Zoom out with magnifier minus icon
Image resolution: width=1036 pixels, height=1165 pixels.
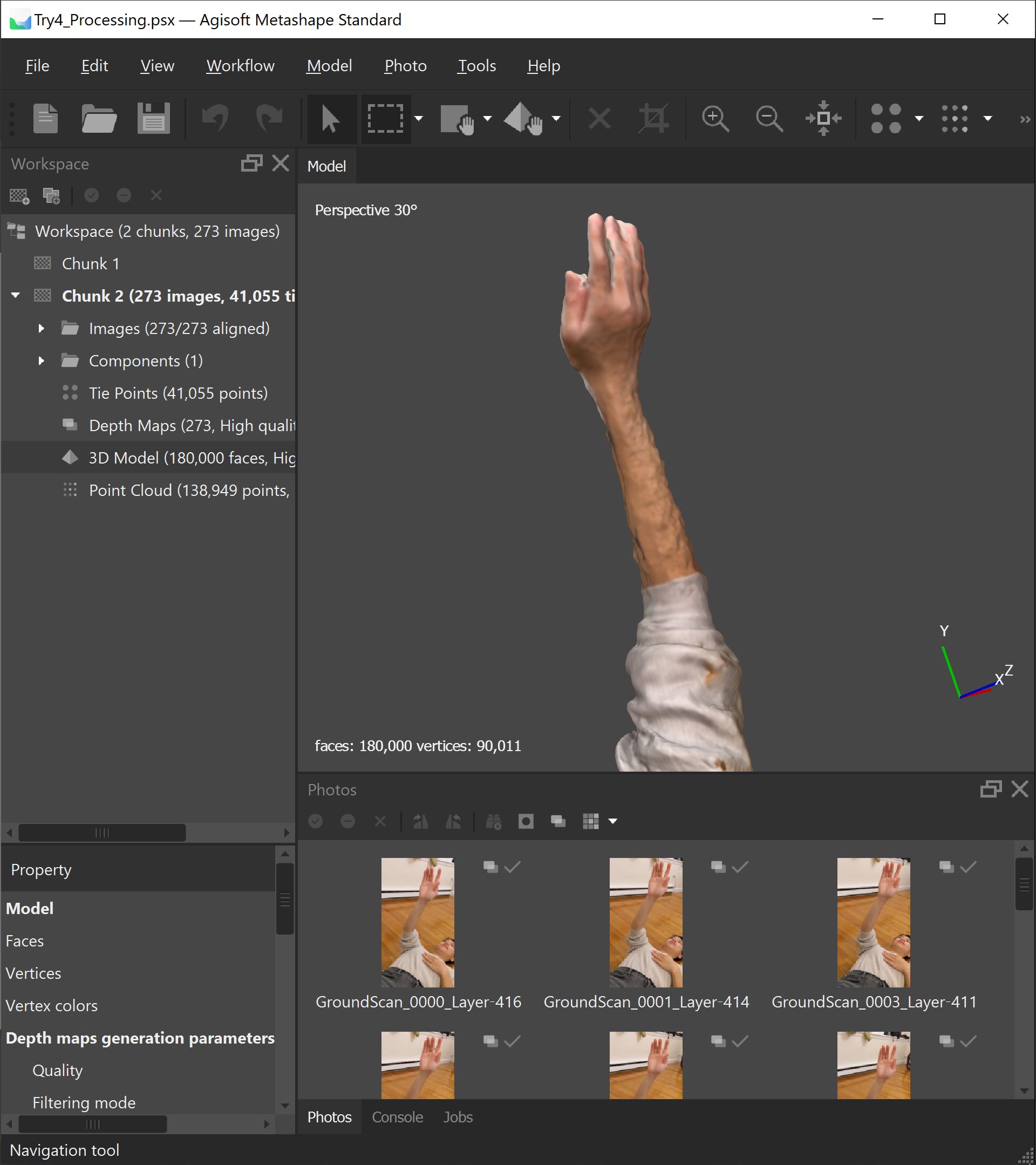[x=769, y=119]
